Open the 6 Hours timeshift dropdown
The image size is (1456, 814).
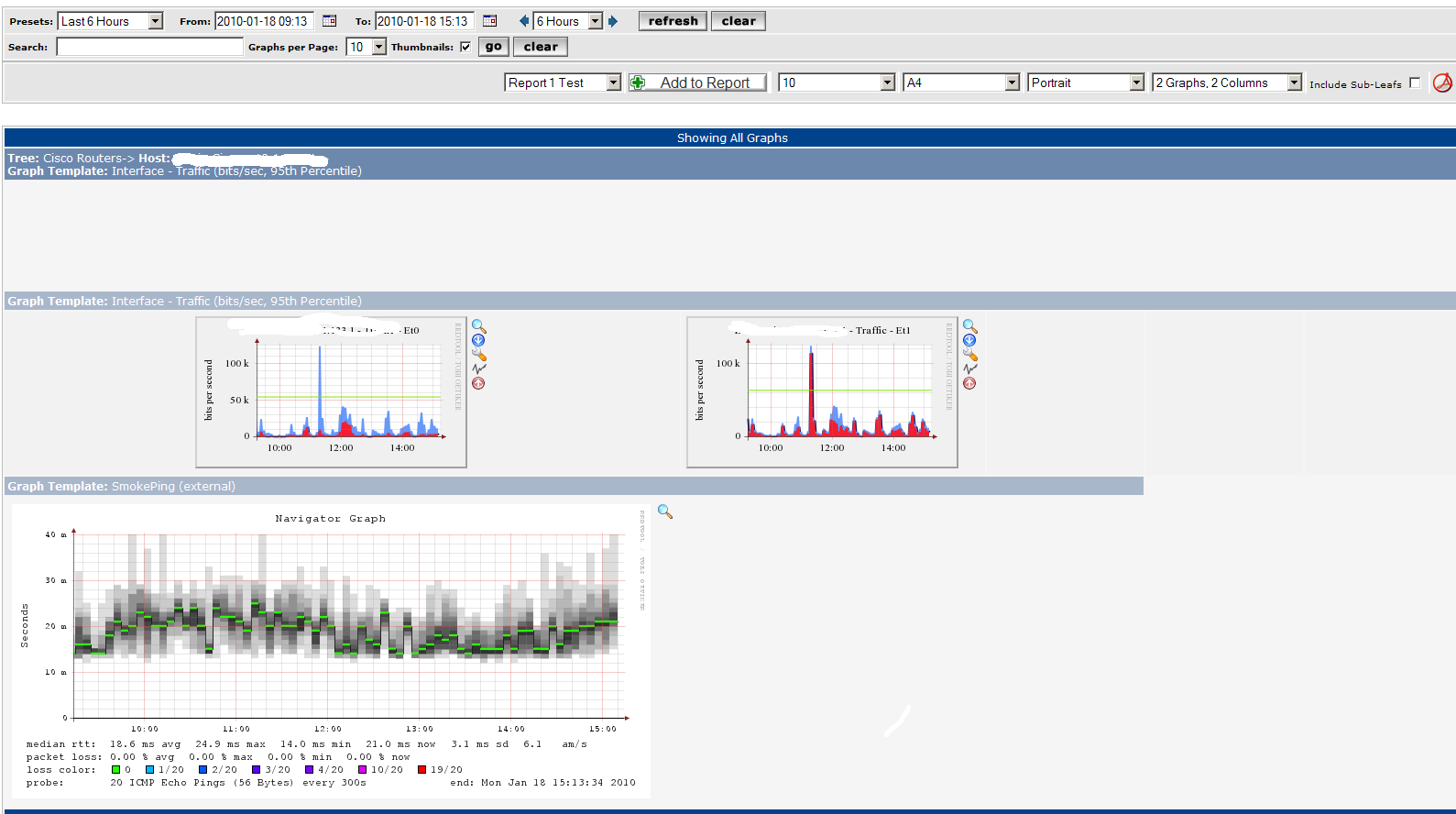point(568,21)
